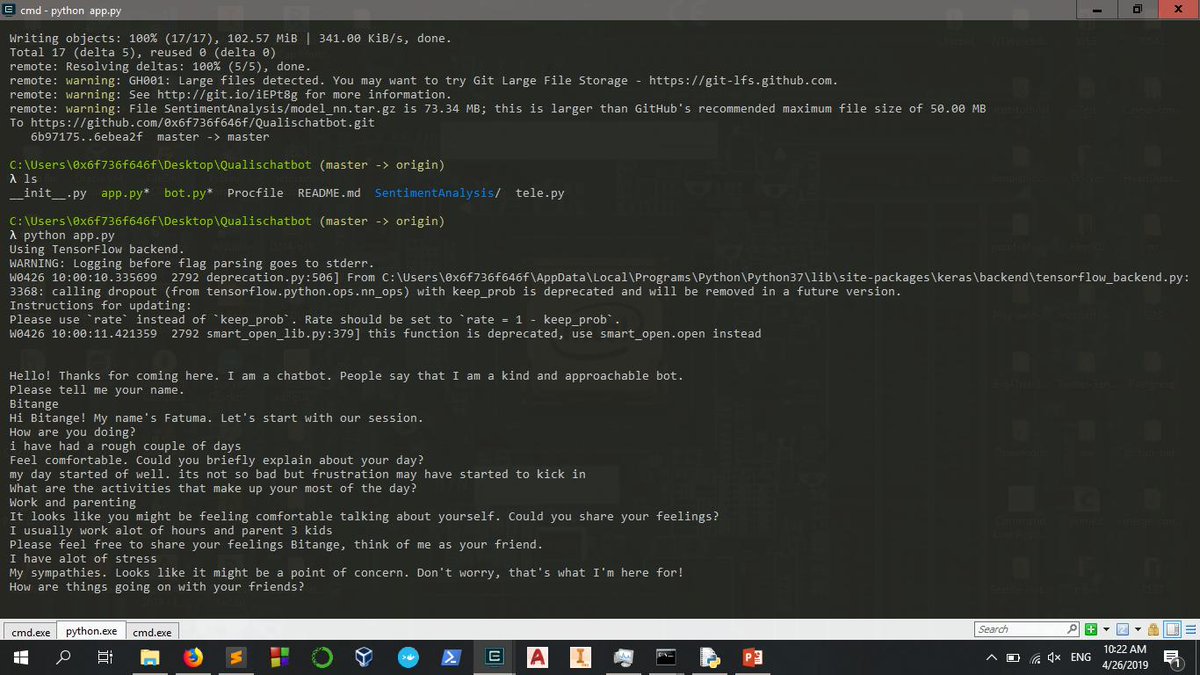Click the '6b97175..6ebea2f master -> master' line
The width and height of the screenshot is (1200, 675).
point(150,137)
